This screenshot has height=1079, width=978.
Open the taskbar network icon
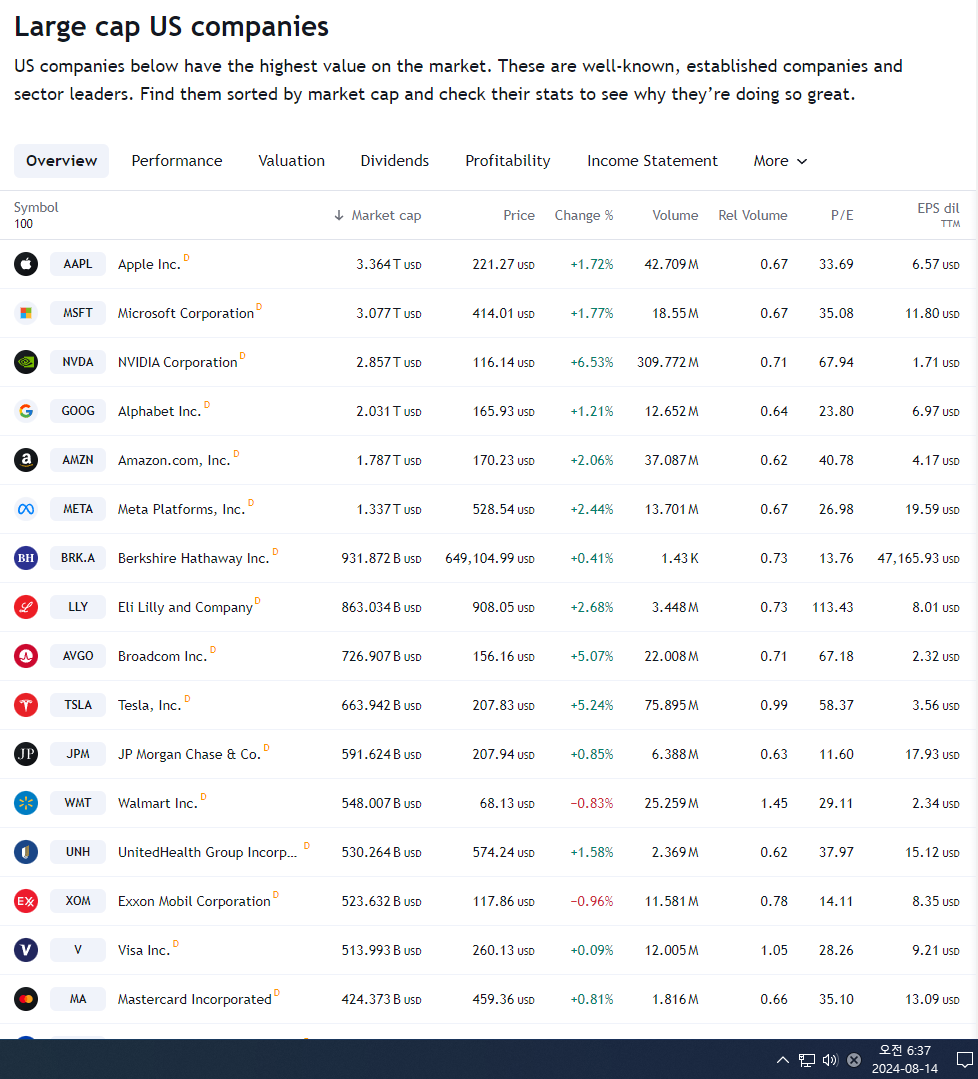[807, 1060]
